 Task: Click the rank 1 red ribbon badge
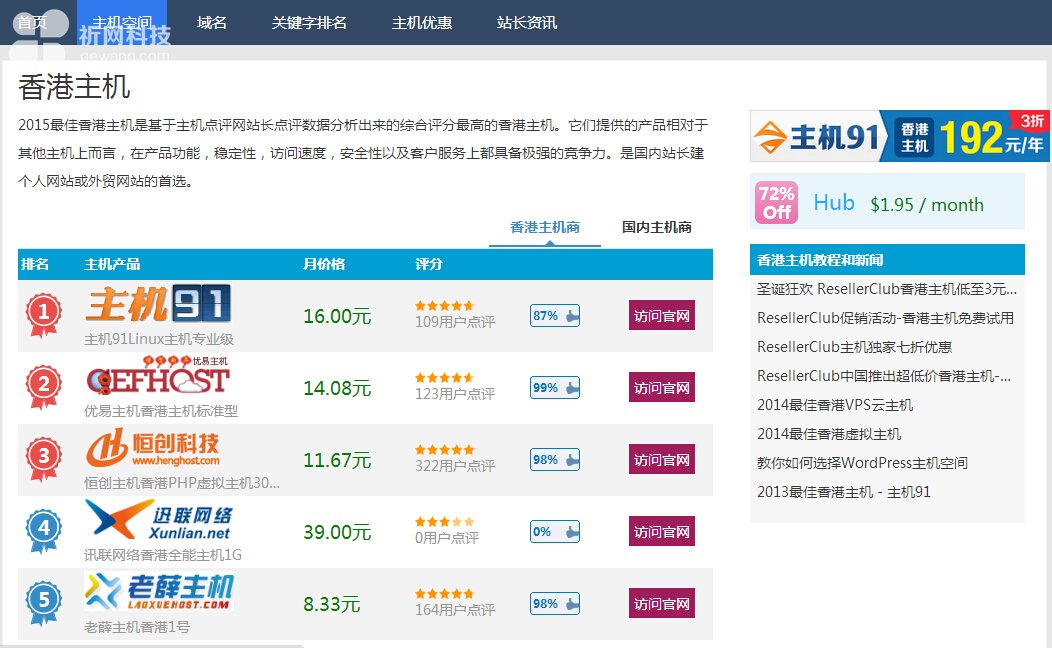point(44,315)
